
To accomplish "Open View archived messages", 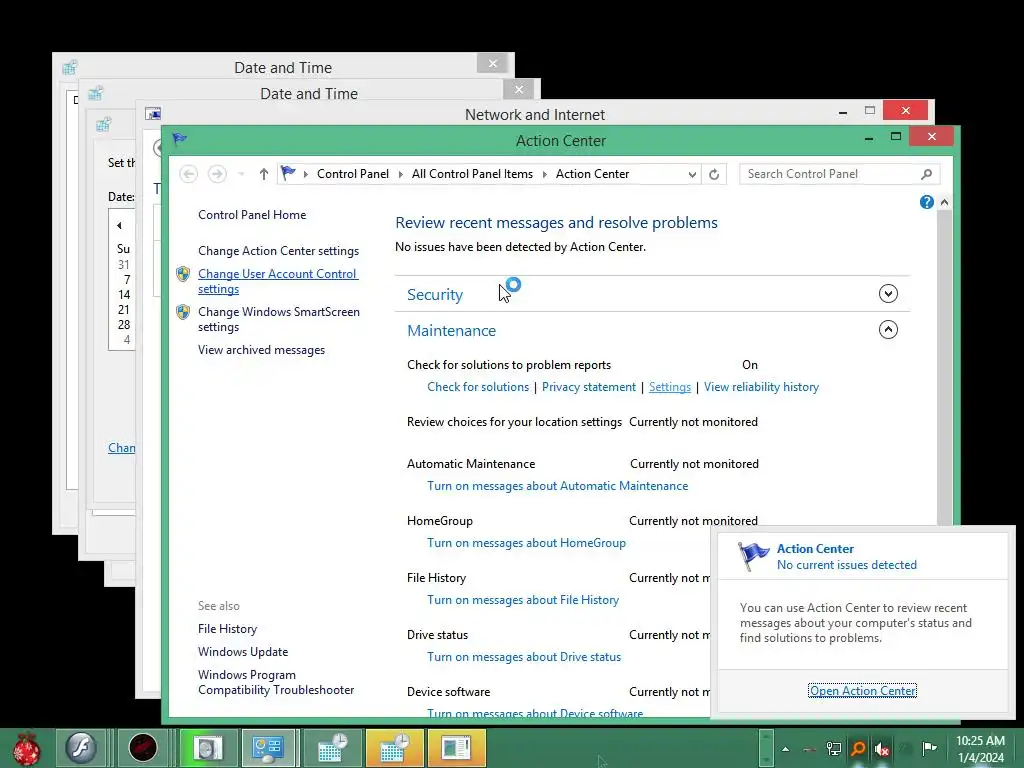I will [x=261, y=350].
